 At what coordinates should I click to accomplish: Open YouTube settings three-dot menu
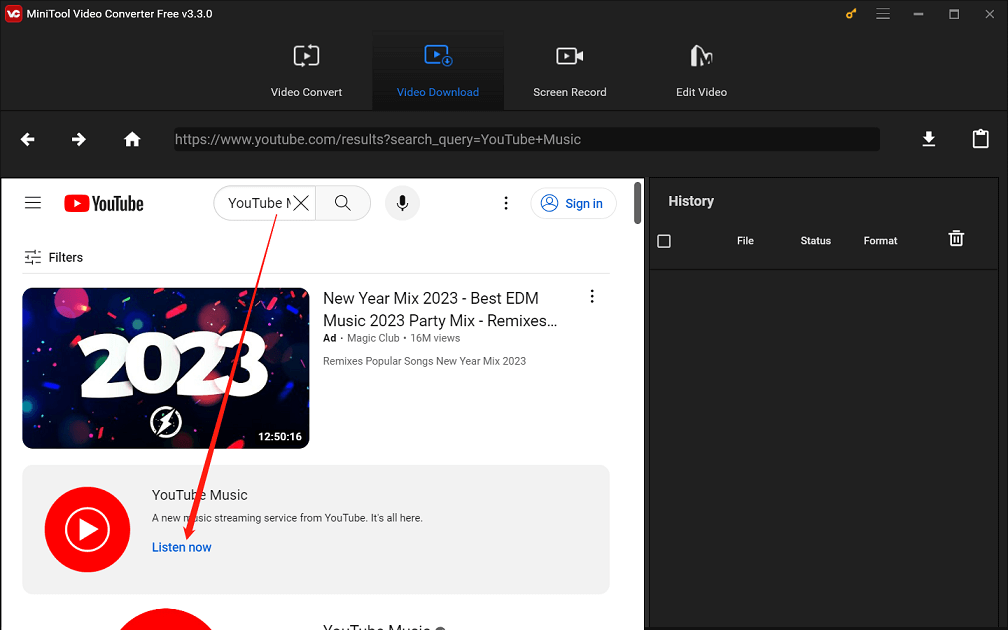point(506,203)
